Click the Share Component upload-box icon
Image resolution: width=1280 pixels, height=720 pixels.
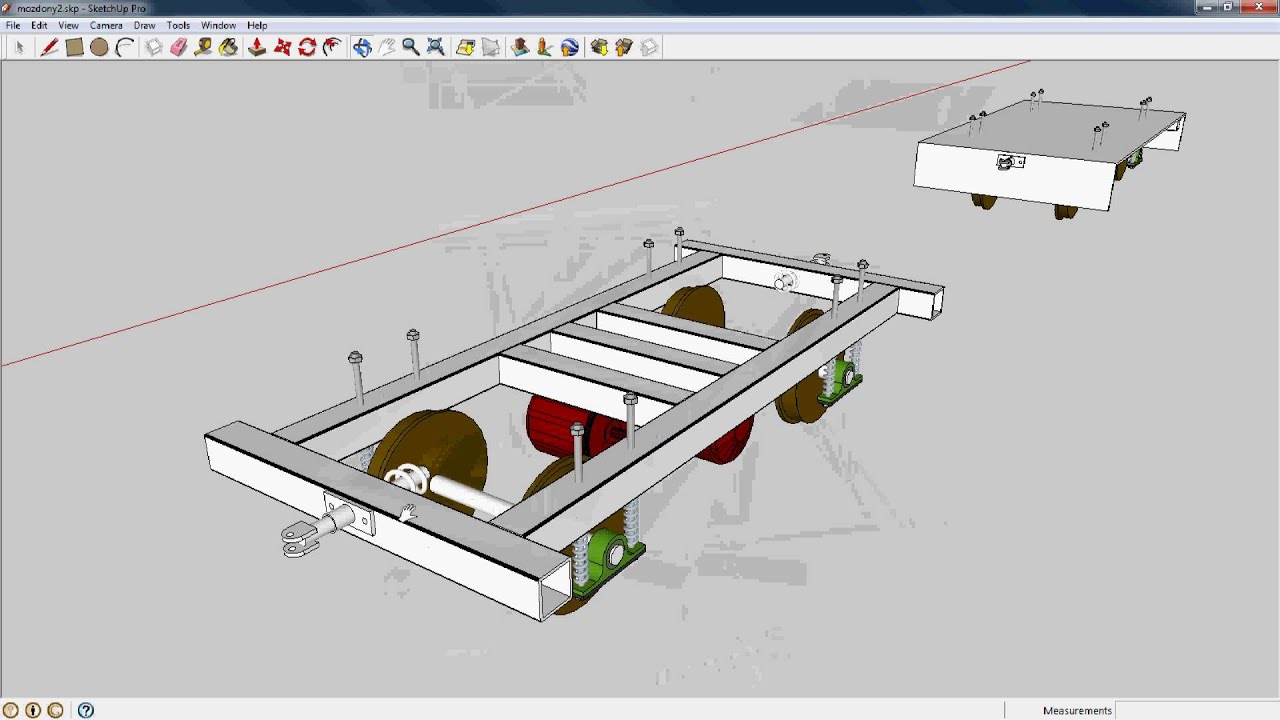pos(624,47)
